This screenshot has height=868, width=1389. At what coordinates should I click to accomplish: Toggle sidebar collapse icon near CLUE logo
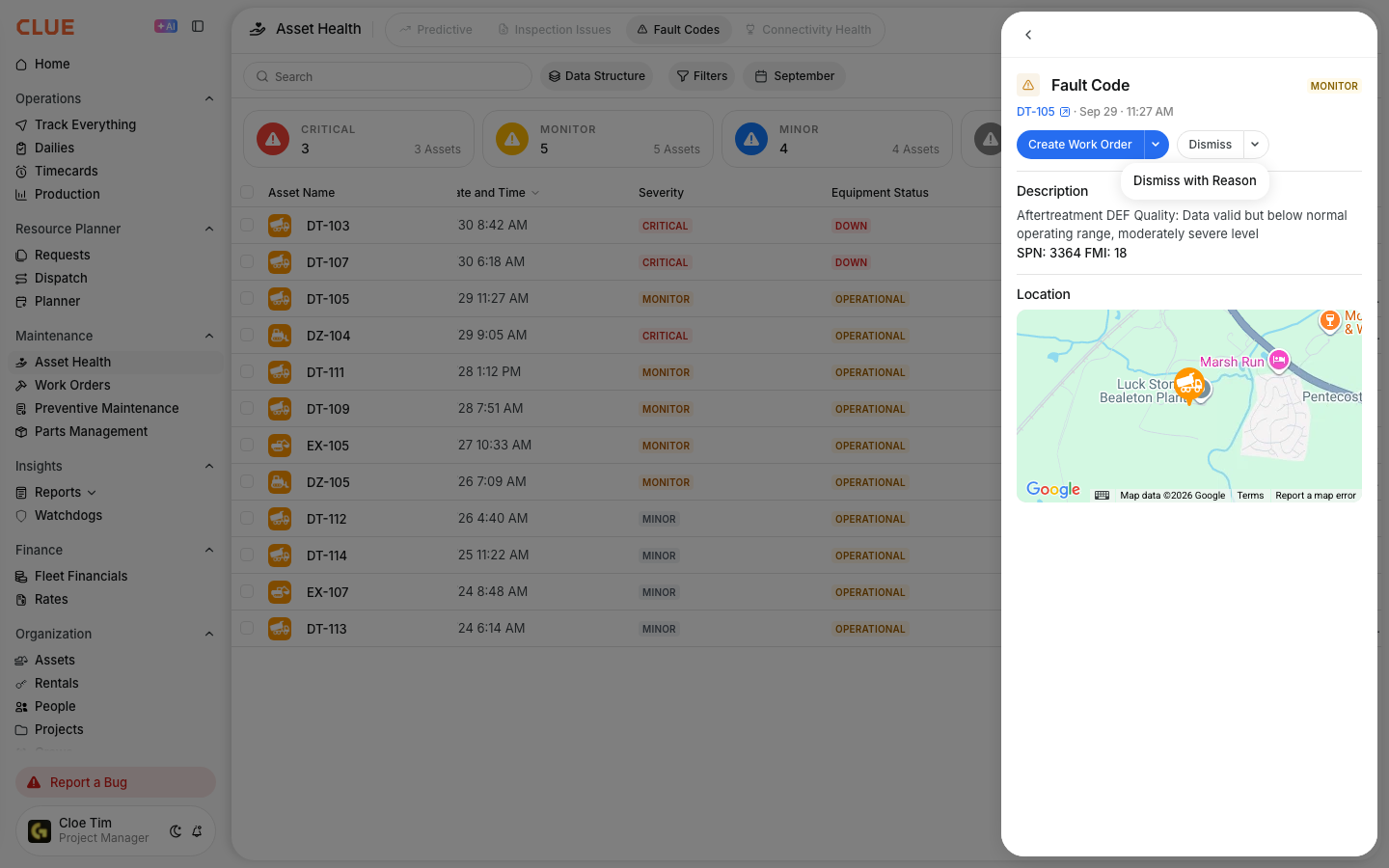point(198,27)
